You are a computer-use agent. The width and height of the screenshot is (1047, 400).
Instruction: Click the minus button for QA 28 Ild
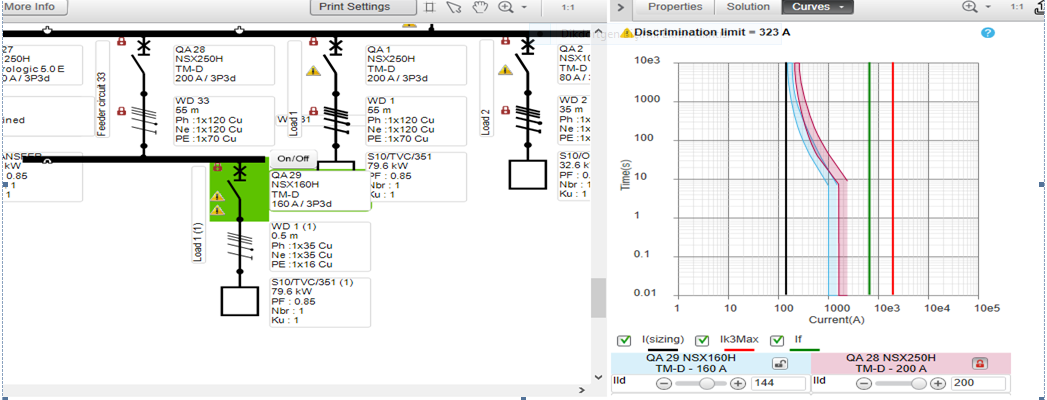[x=864, y=383]
